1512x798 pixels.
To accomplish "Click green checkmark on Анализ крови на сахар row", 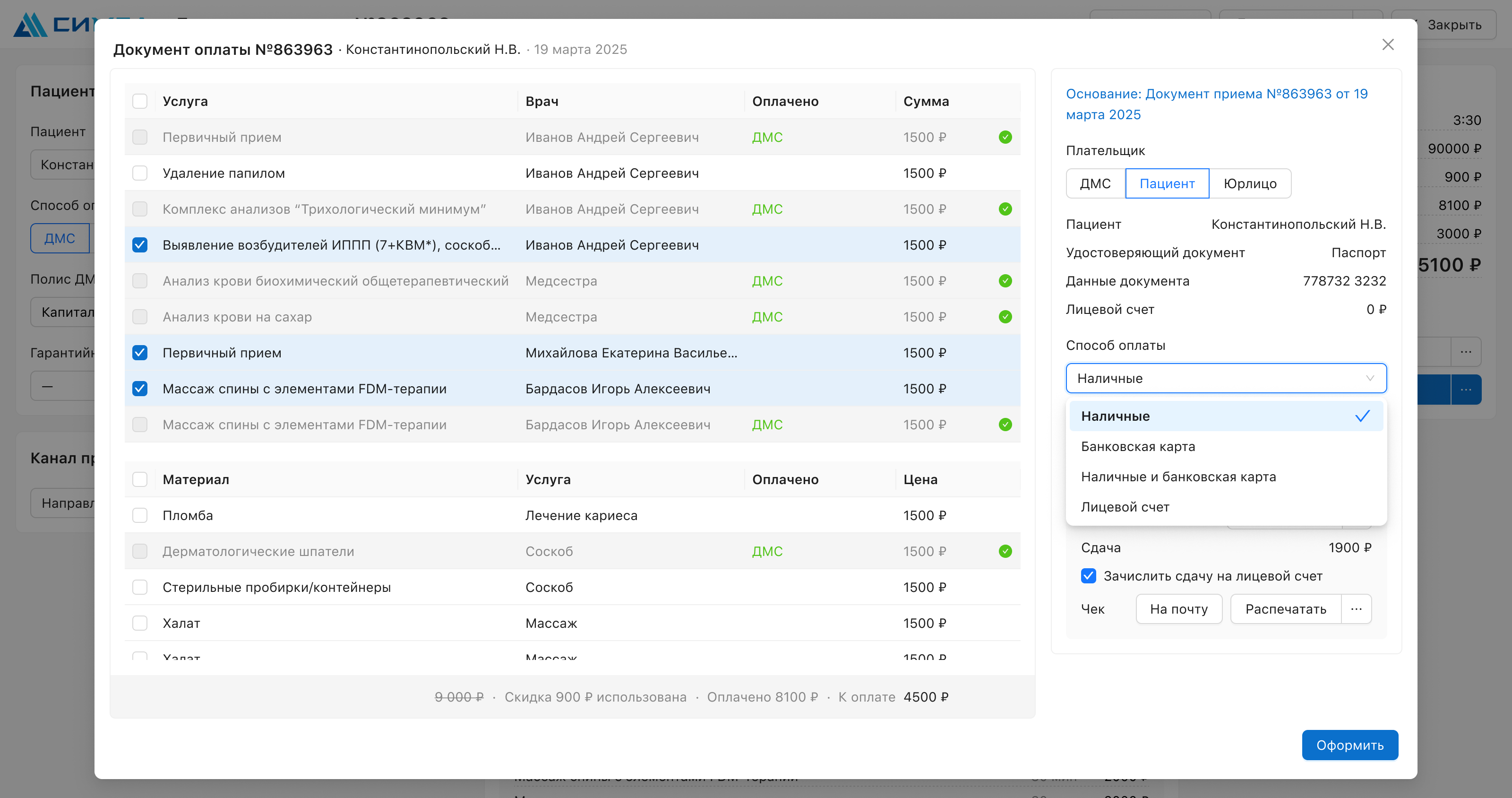I will click(1005, 317).
